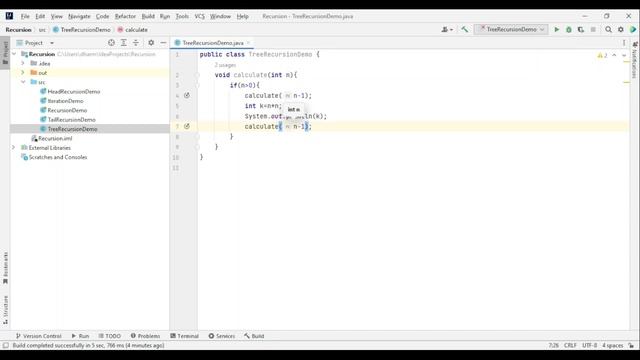The height and width of the screenshot is (360, 640).
Task: Click Run with Coverage icon
Action: pyautogui.click(x=581, y=29)
